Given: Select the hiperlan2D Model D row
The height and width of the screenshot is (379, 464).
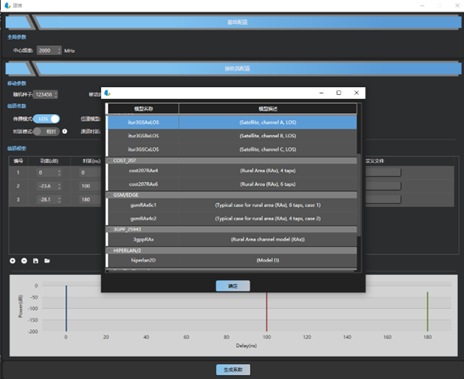Looking at the screenshot, I should coord(232,260).
